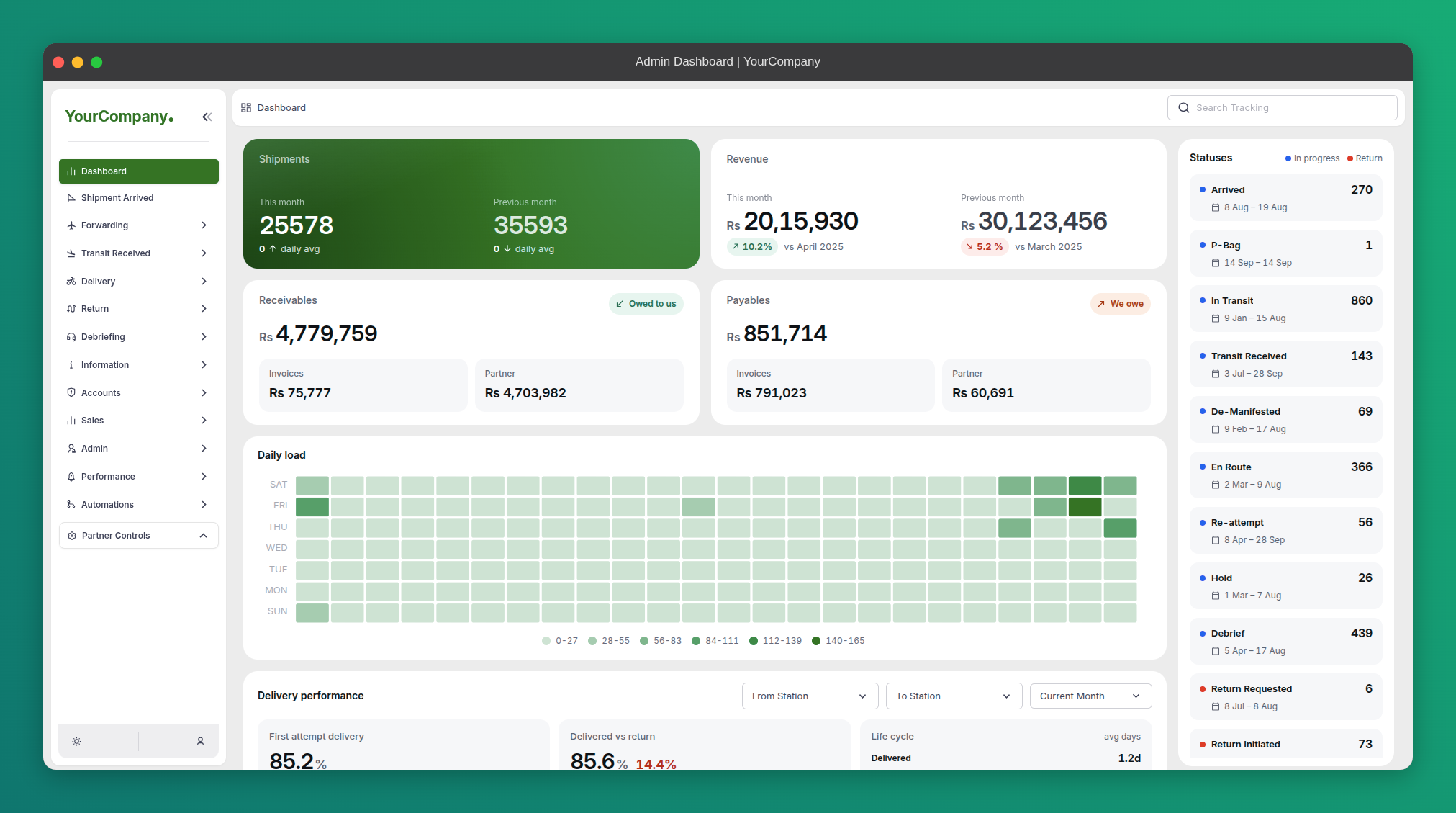The image size is (1456, 813).
Task: Open the Sales menu item
Action: coord(139,421)
